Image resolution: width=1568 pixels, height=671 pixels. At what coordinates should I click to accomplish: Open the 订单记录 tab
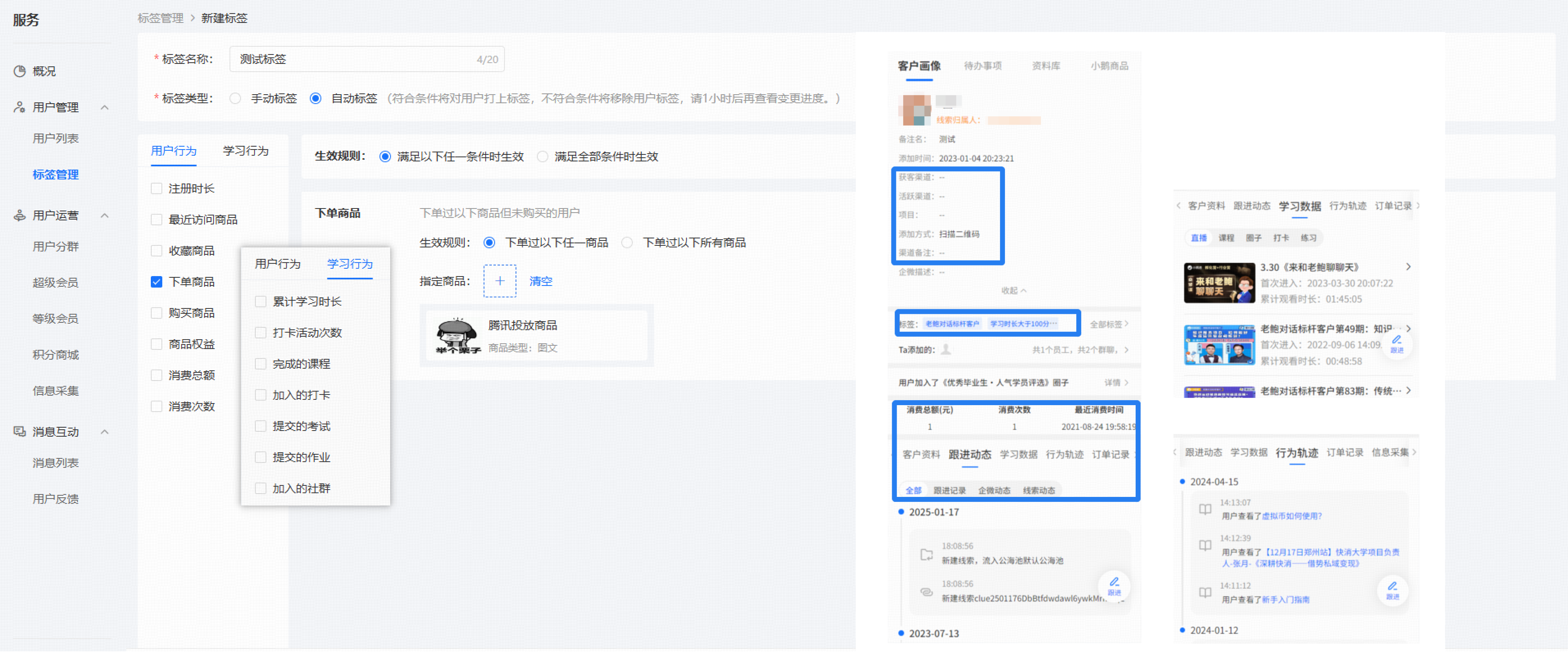click(1111, 454)
